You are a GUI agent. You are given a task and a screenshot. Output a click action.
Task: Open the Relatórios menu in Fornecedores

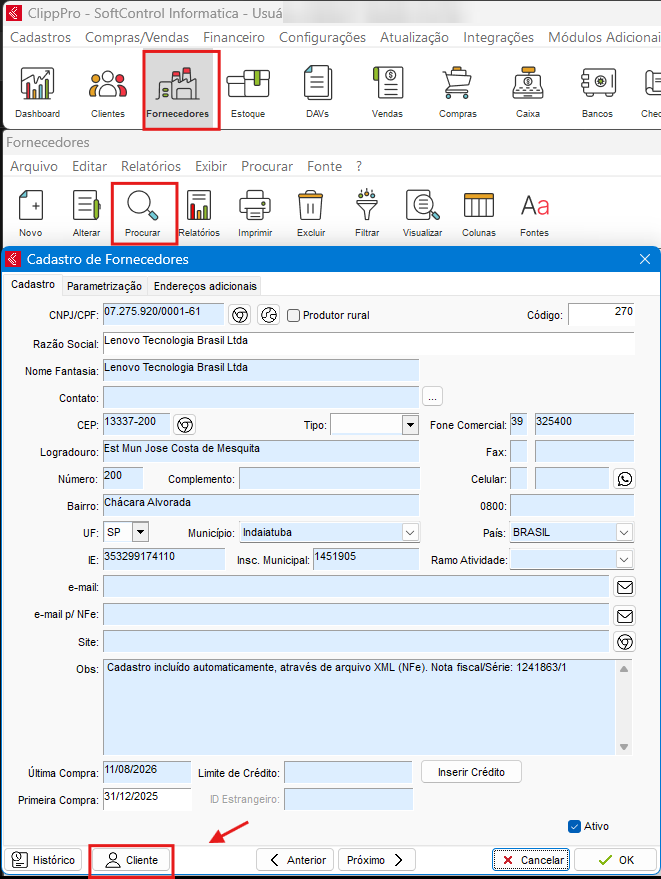click(x=151, y=166)
